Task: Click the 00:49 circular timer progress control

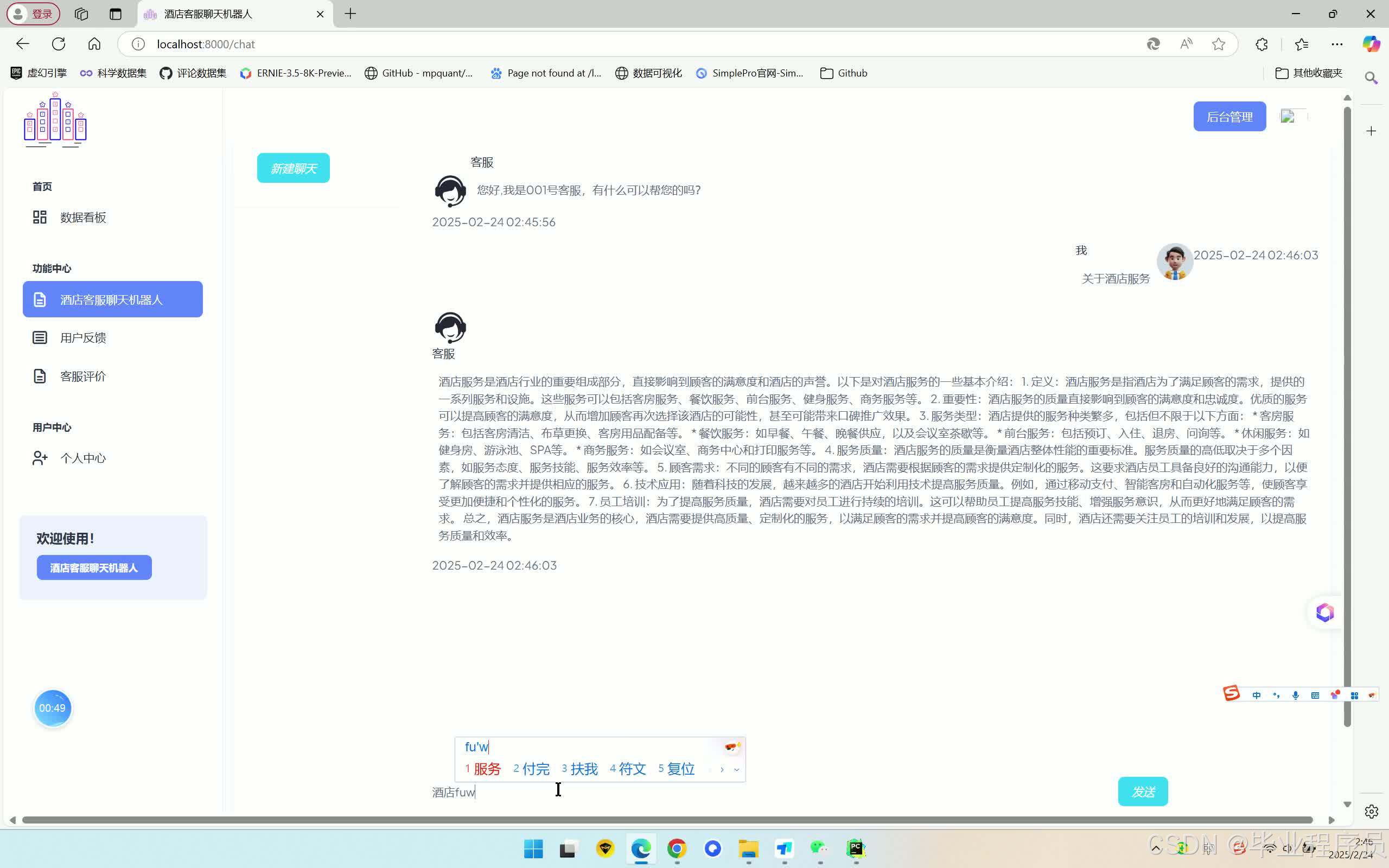Action: [x=52, y=708]
